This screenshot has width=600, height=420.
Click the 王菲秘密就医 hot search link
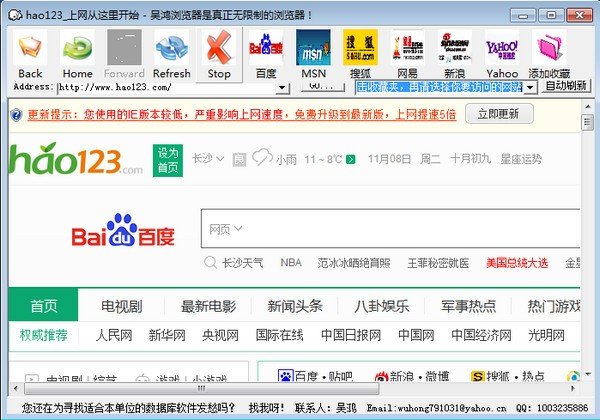point(438,263)
